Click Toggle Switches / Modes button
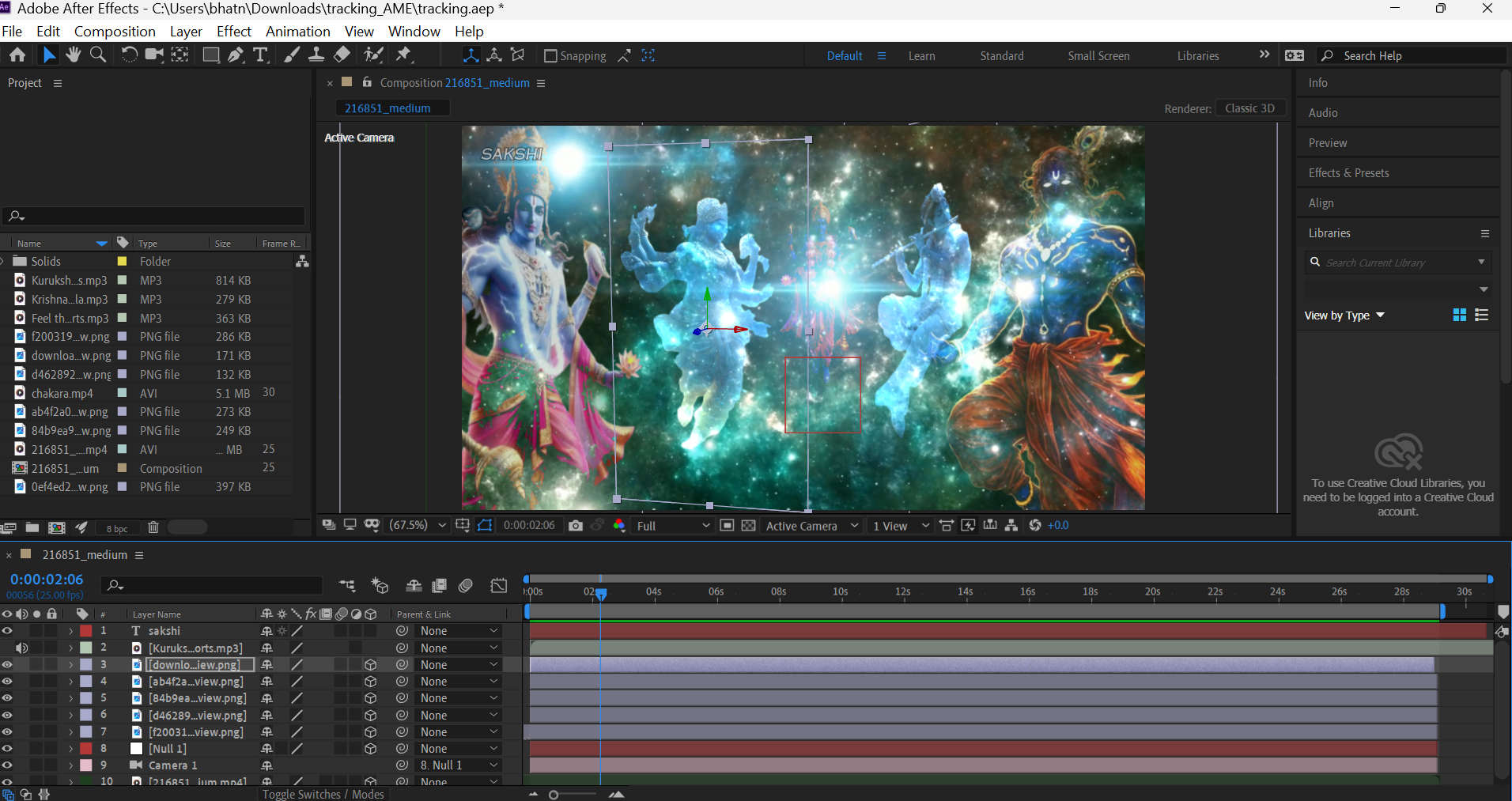Viewport: 1512px width, 801px height. coord(323,794)
